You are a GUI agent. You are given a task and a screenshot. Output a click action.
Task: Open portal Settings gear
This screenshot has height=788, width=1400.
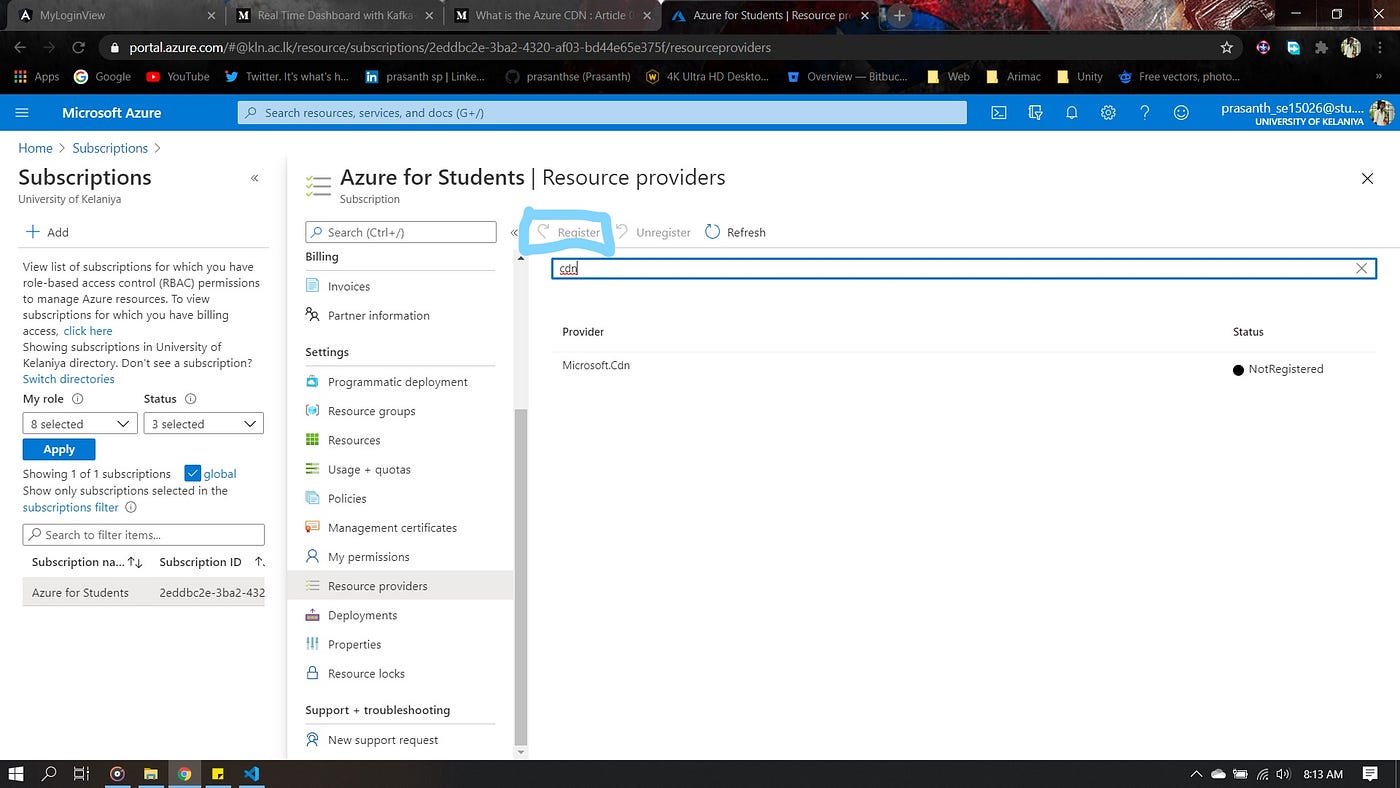coord(1108,113)
